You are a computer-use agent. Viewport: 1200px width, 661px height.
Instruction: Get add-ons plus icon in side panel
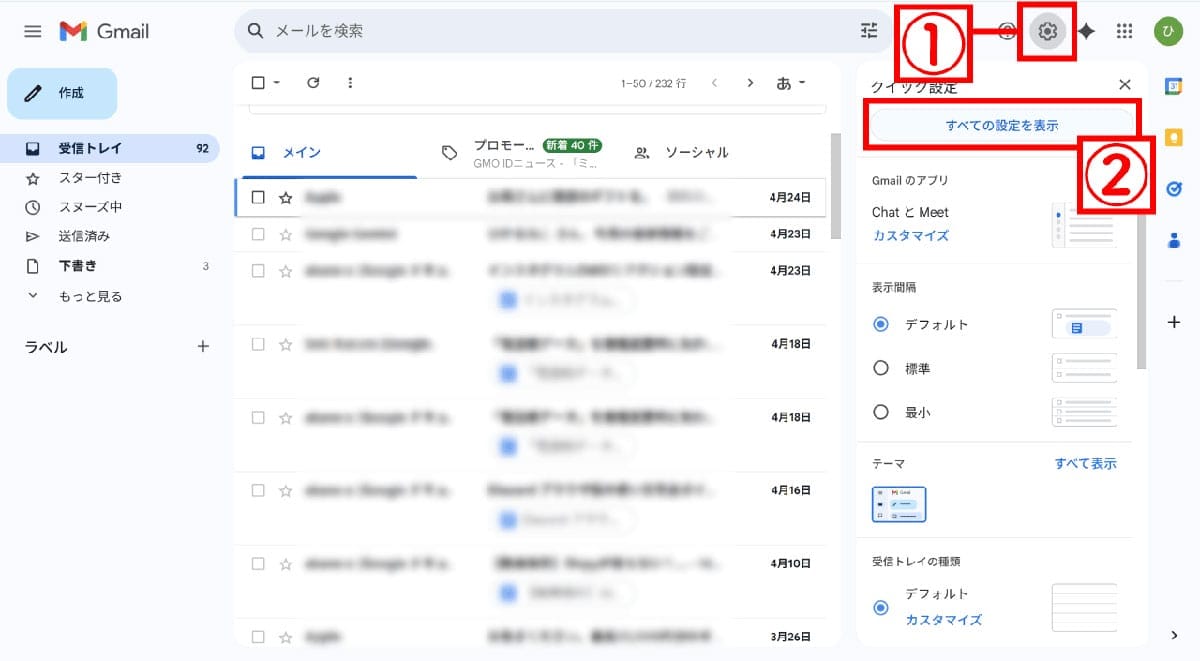coord(1174,322)
